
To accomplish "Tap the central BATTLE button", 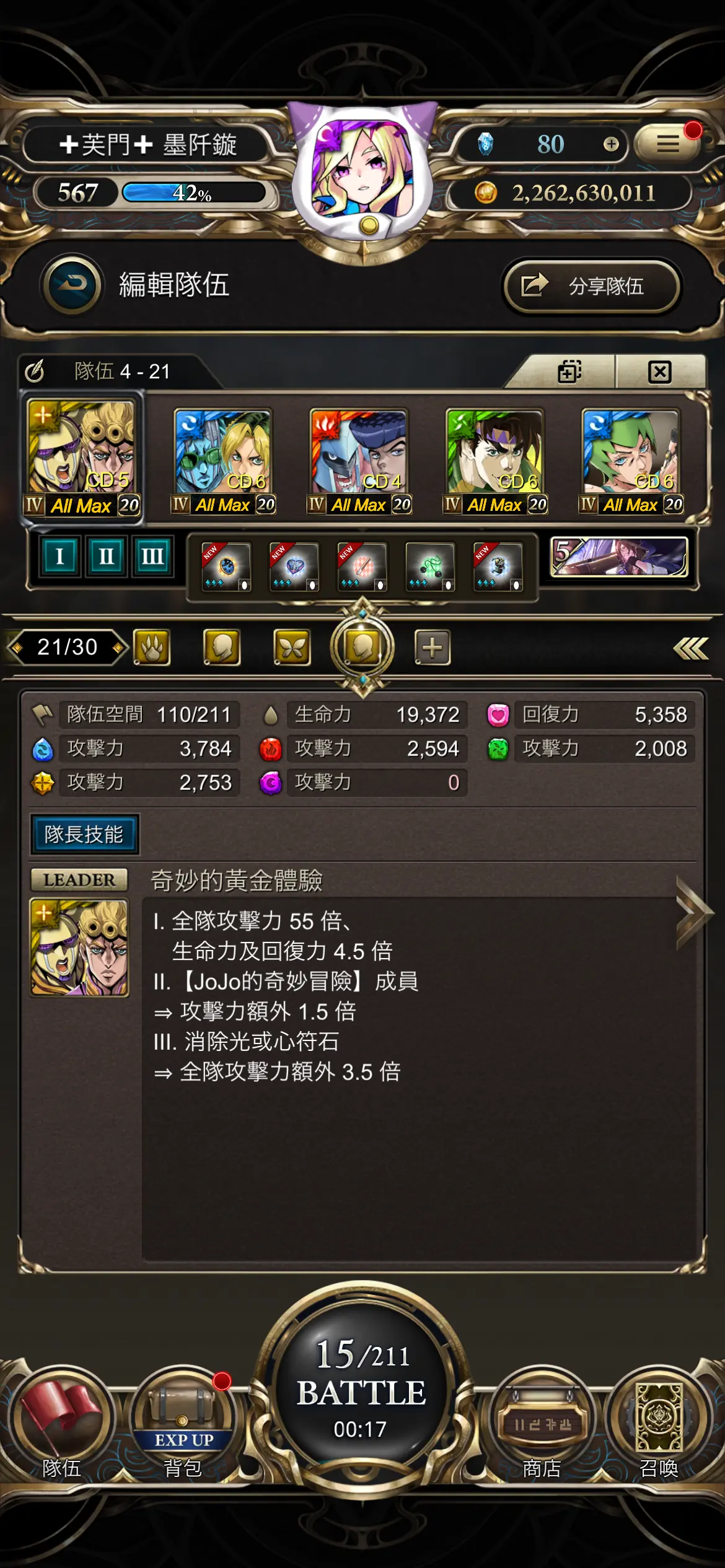I will pyautogui.click(x=362, y=1387).
